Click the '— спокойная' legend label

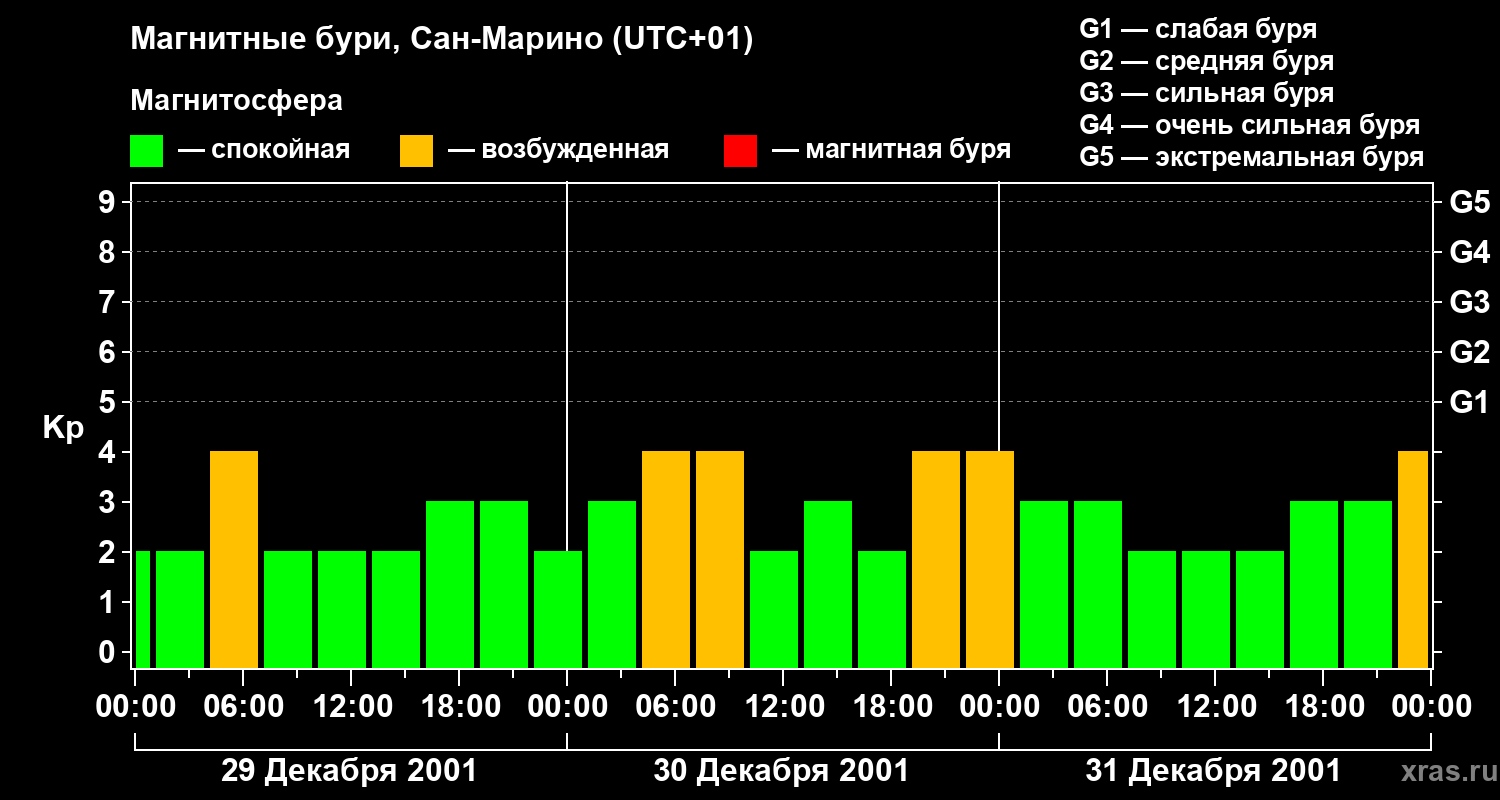pyautogui.click(x=264, y=151)
